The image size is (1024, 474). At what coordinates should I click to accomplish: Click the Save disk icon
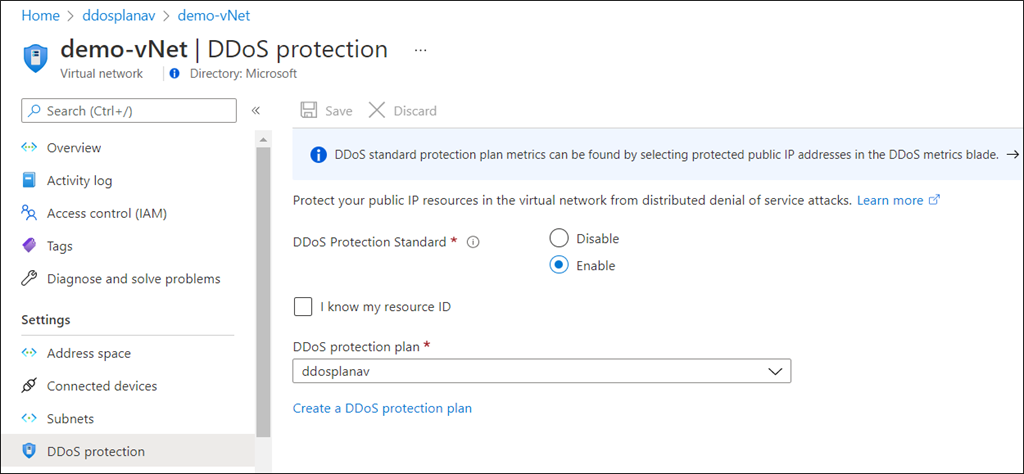(310, 111)
